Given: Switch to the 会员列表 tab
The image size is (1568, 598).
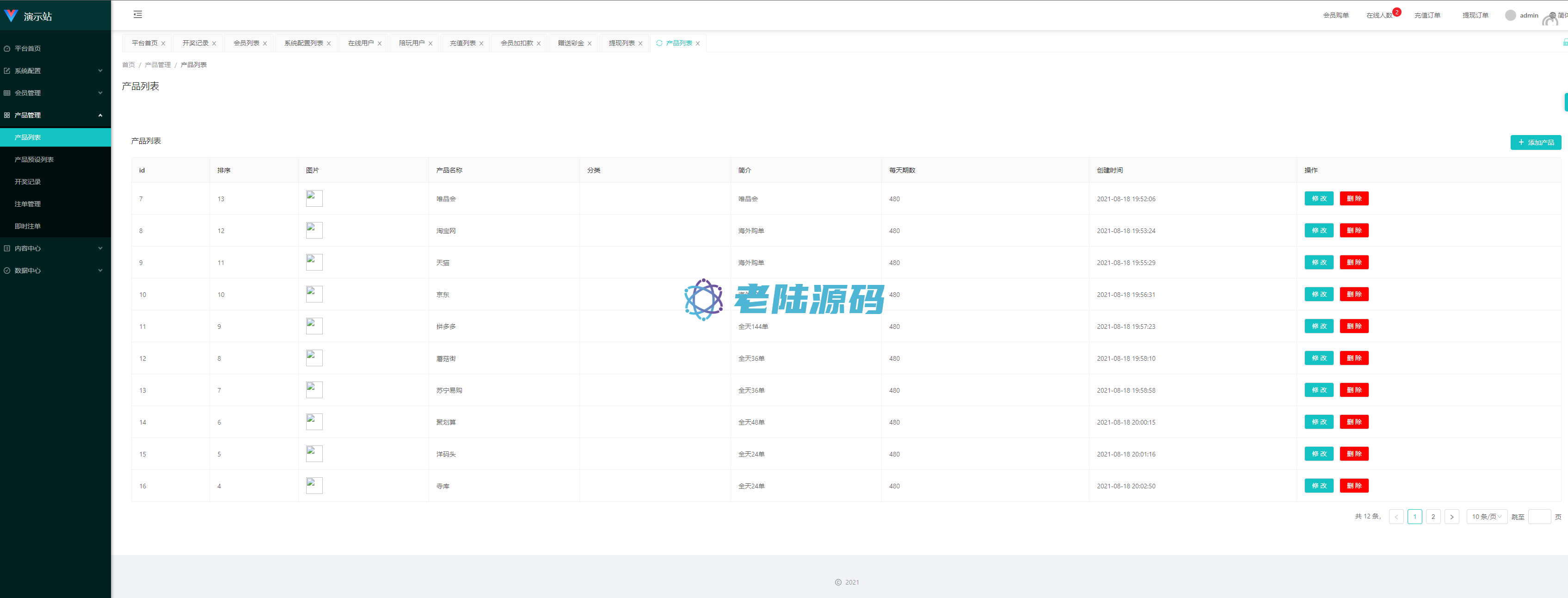Looking at the screenshot, I should 246,43.
